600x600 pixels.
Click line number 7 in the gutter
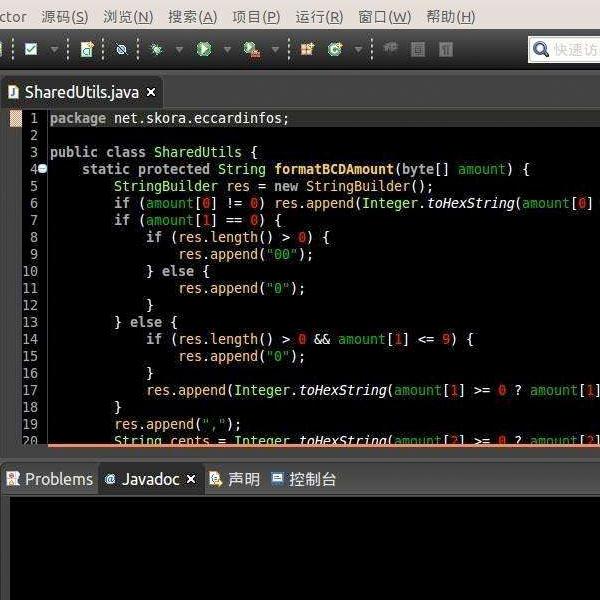[34, 220]
